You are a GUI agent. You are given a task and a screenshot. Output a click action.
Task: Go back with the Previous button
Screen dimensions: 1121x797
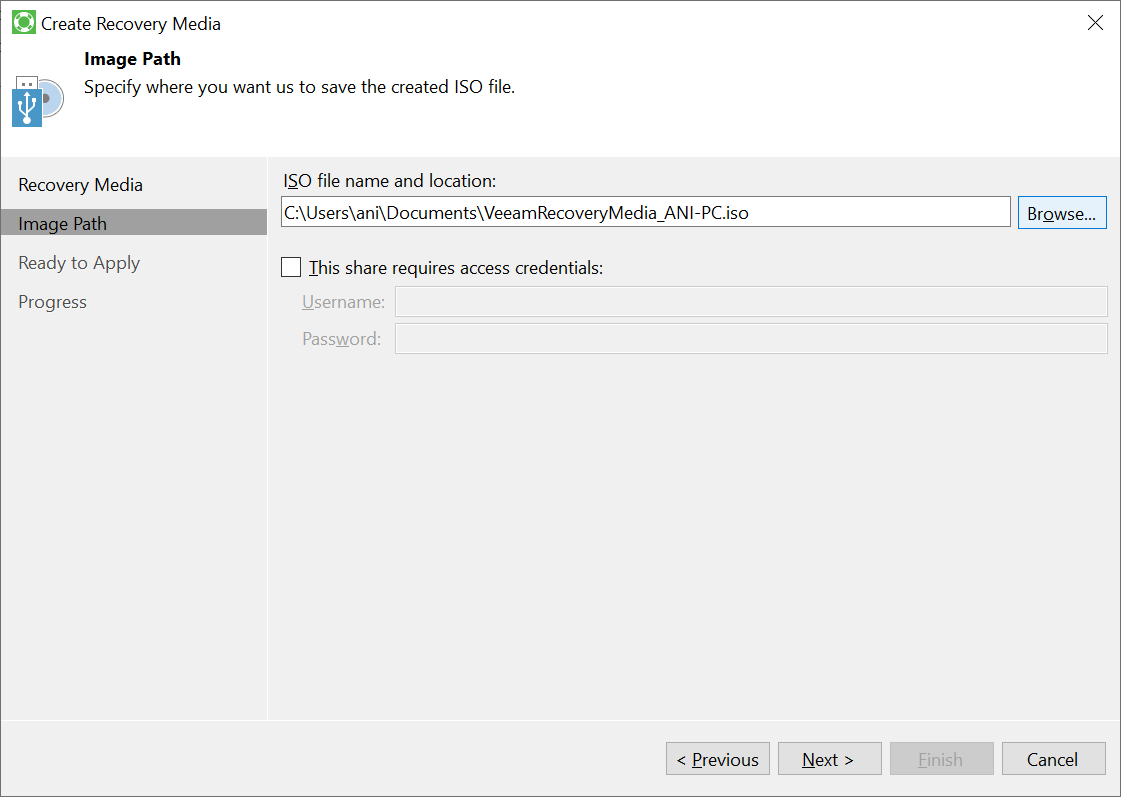[x=718, y=759]
